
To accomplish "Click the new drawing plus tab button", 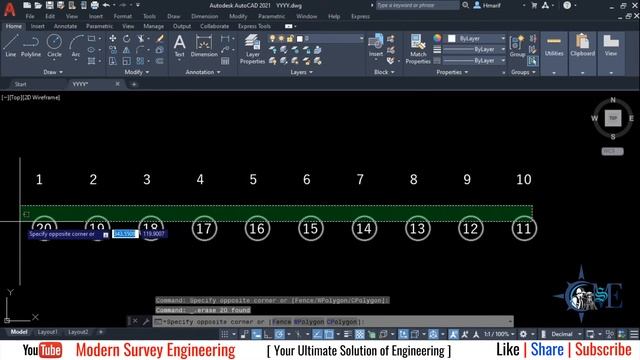I will point(133,84).
